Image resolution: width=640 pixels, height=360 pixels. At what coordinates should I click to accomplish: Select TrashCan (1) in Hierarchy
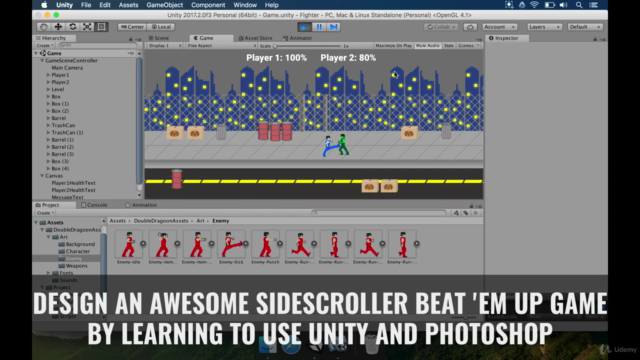pos(67,133)
